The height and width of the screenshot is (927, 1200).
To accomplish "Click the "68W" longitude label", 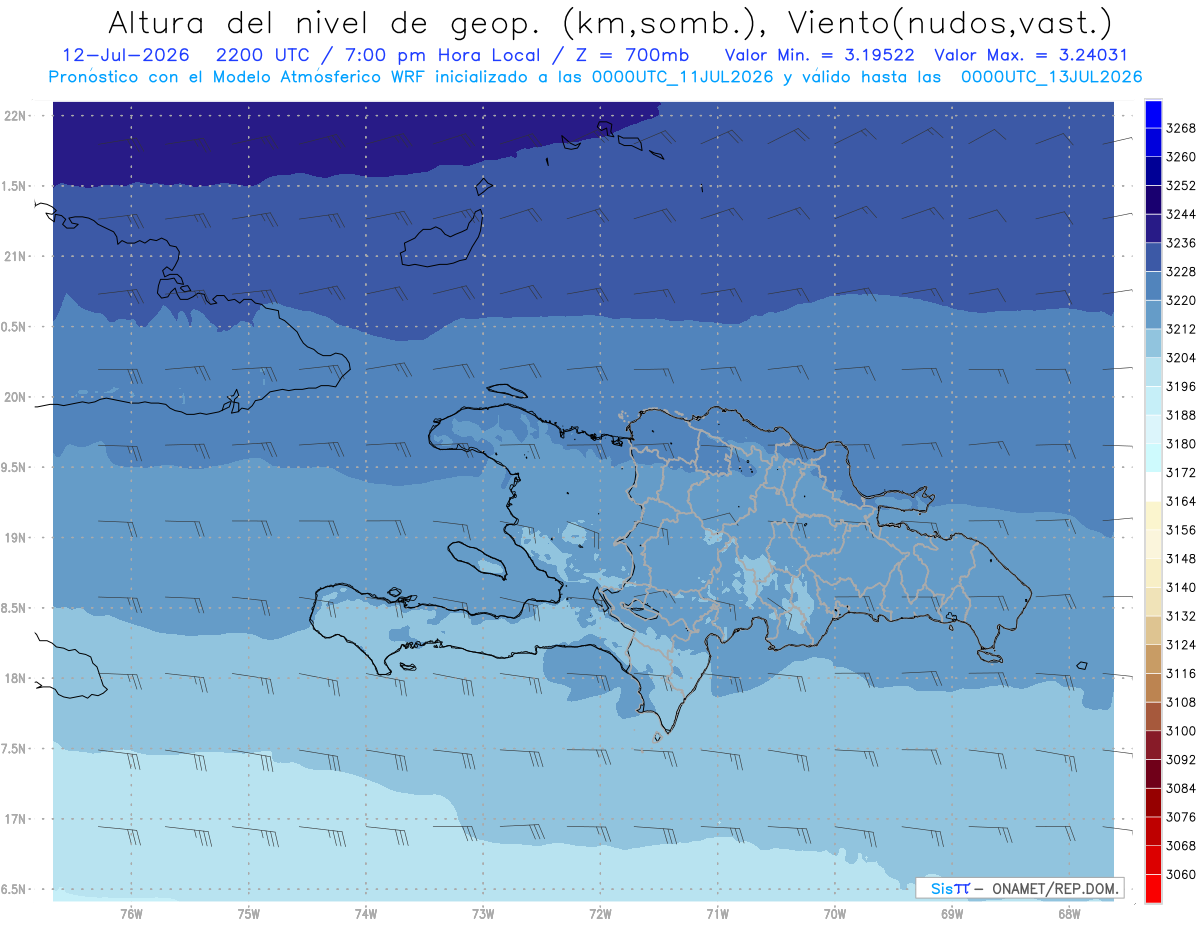I will point(1069,912).
